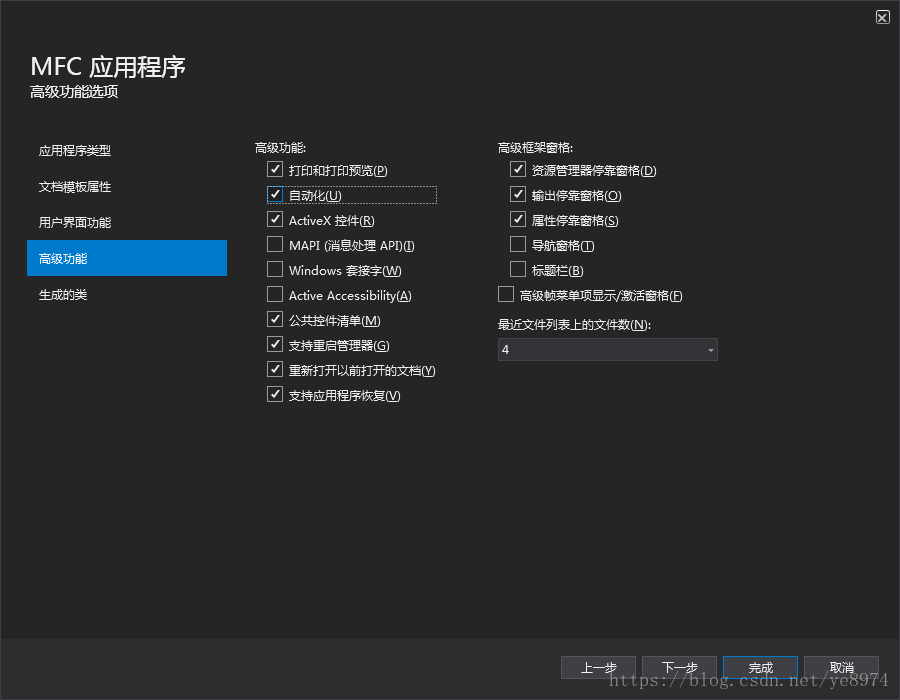Toggle ActiveX 控件(R) checkbox

tap(275, 219)
